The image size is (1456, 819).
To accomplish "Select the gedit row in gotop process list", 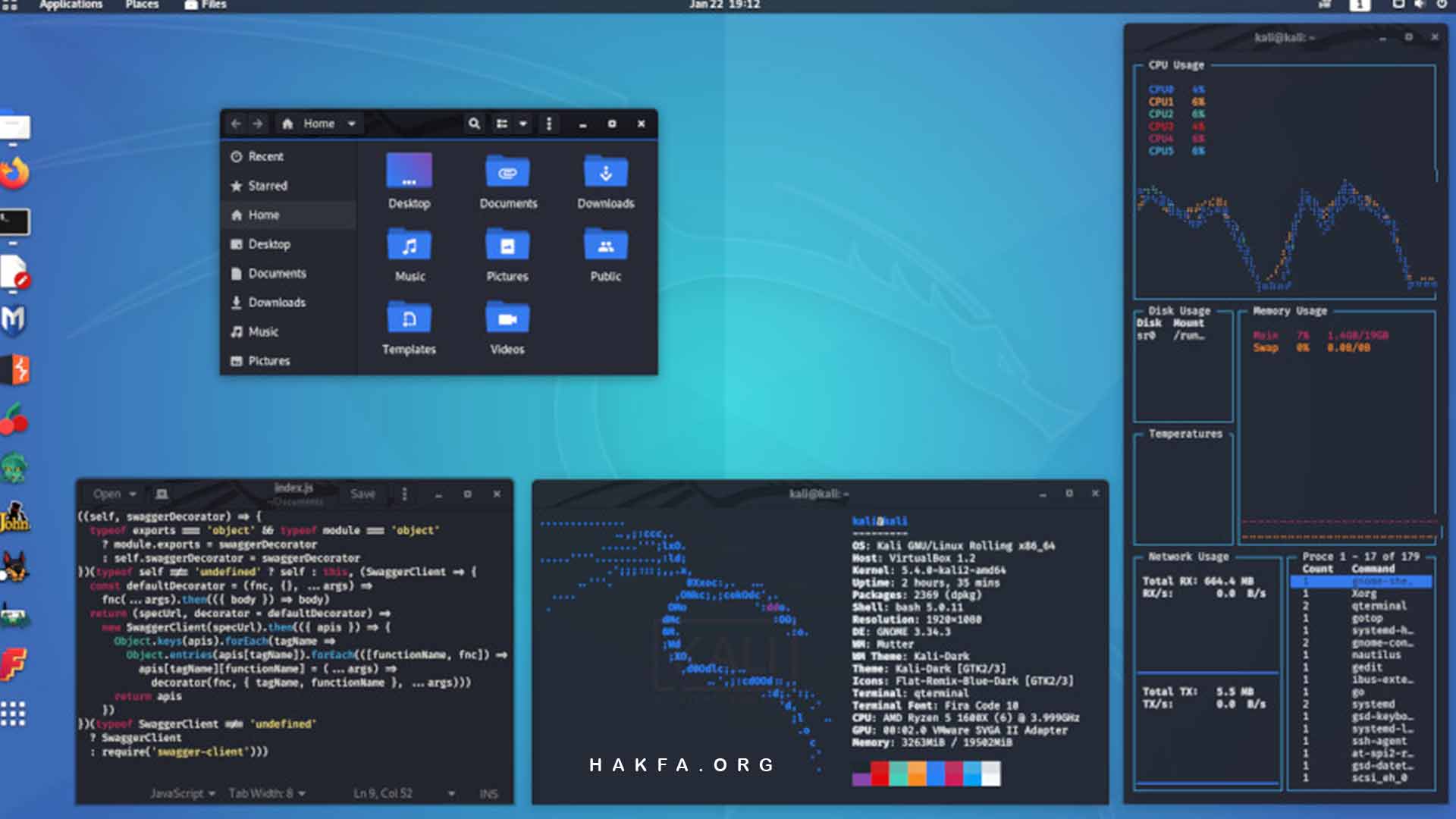I will pos(1361,667).
